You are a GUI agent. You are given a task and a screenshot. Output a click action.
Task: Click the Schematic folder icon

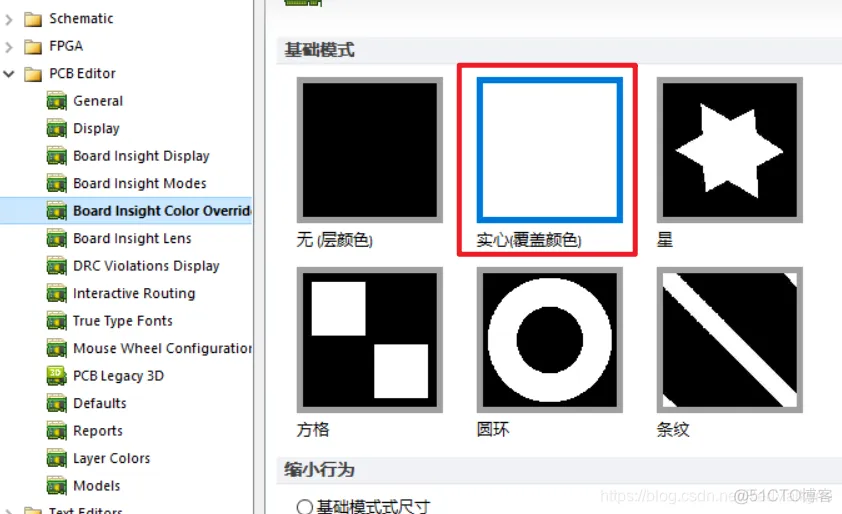tap(33, 19)
